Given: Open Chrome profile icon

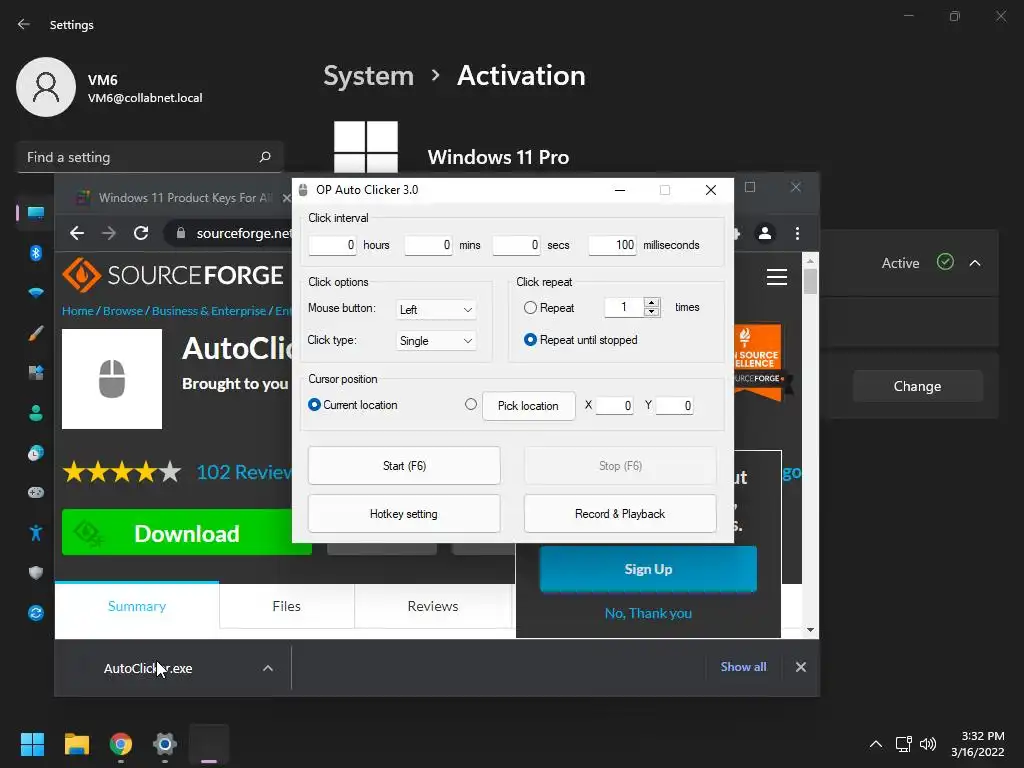Looking at the screenshot, I should point(765,233).
